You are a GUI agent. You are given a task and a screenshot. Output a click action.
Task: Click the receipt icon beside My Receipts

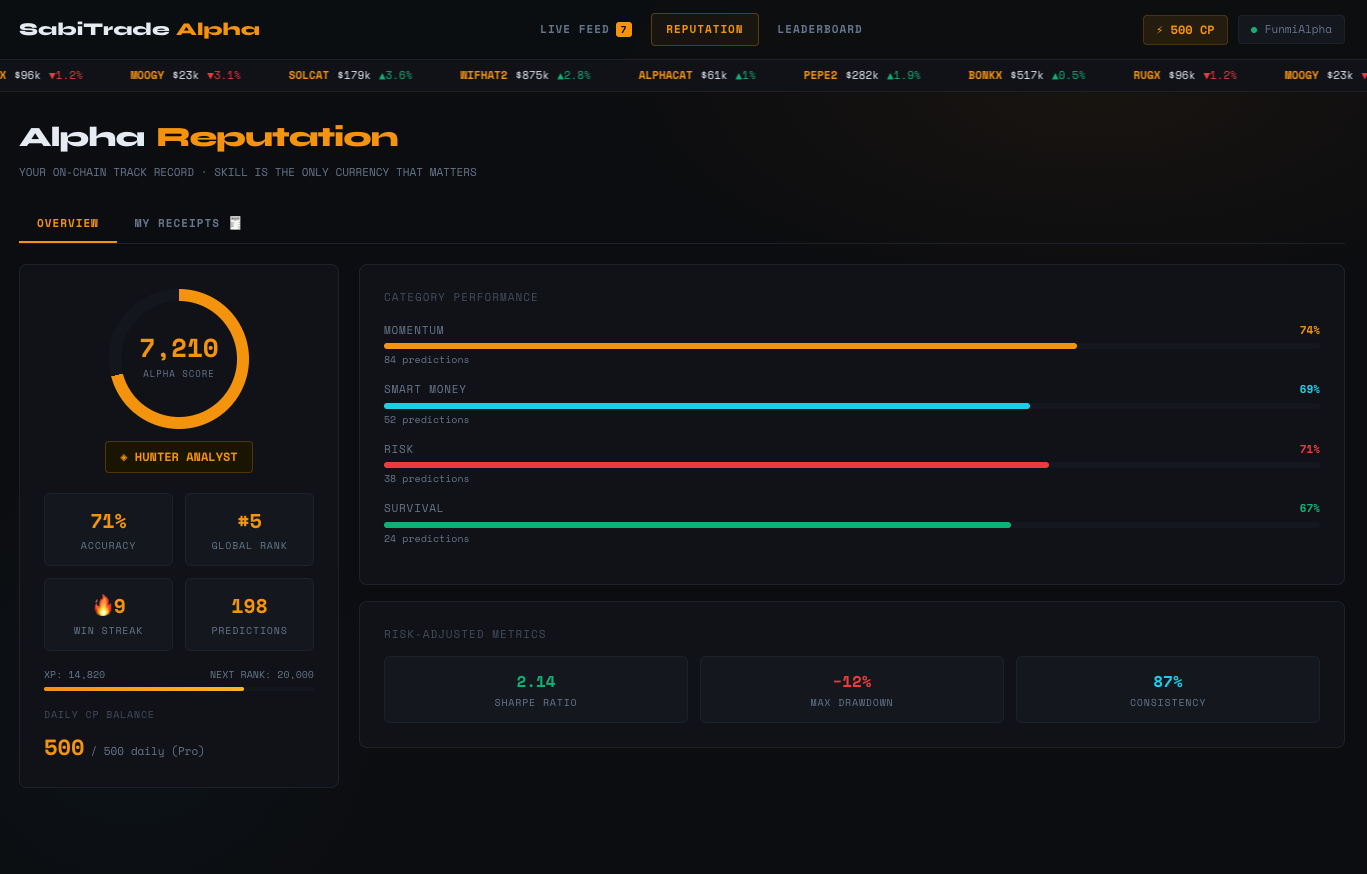tap(235, 223)
